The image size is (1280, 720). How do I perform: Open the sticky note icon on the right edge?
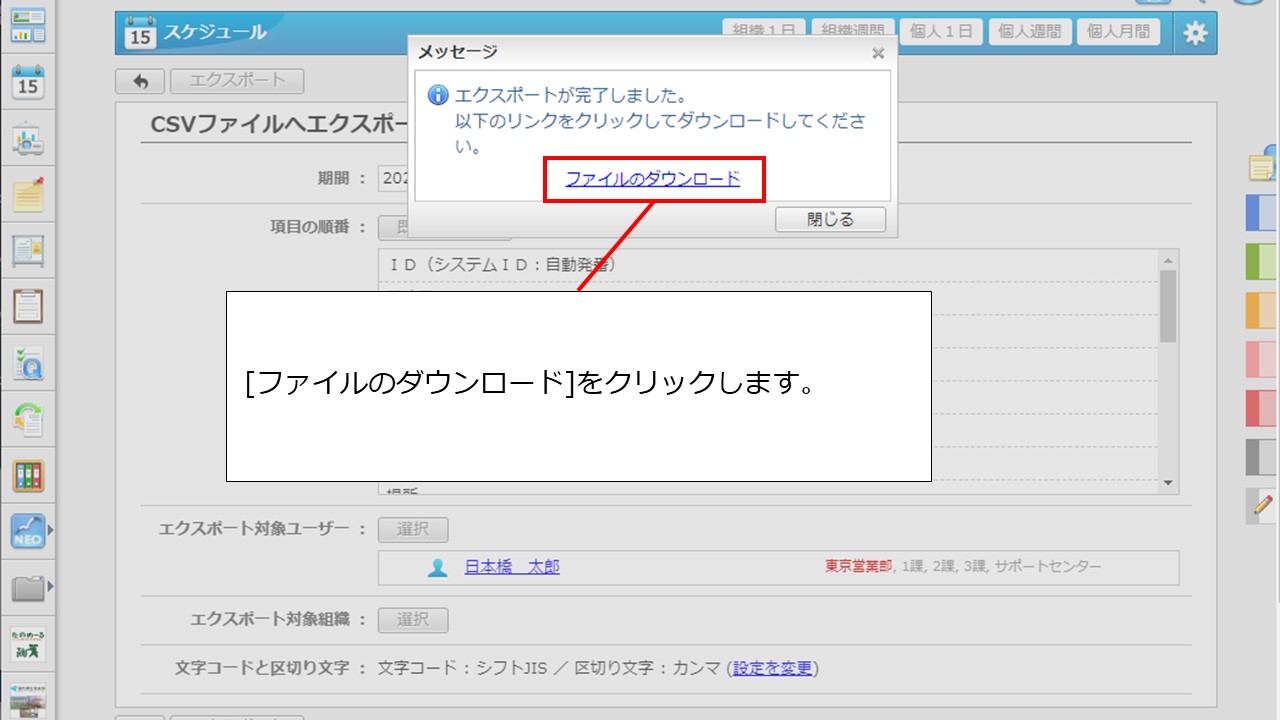pos(1264,164)
